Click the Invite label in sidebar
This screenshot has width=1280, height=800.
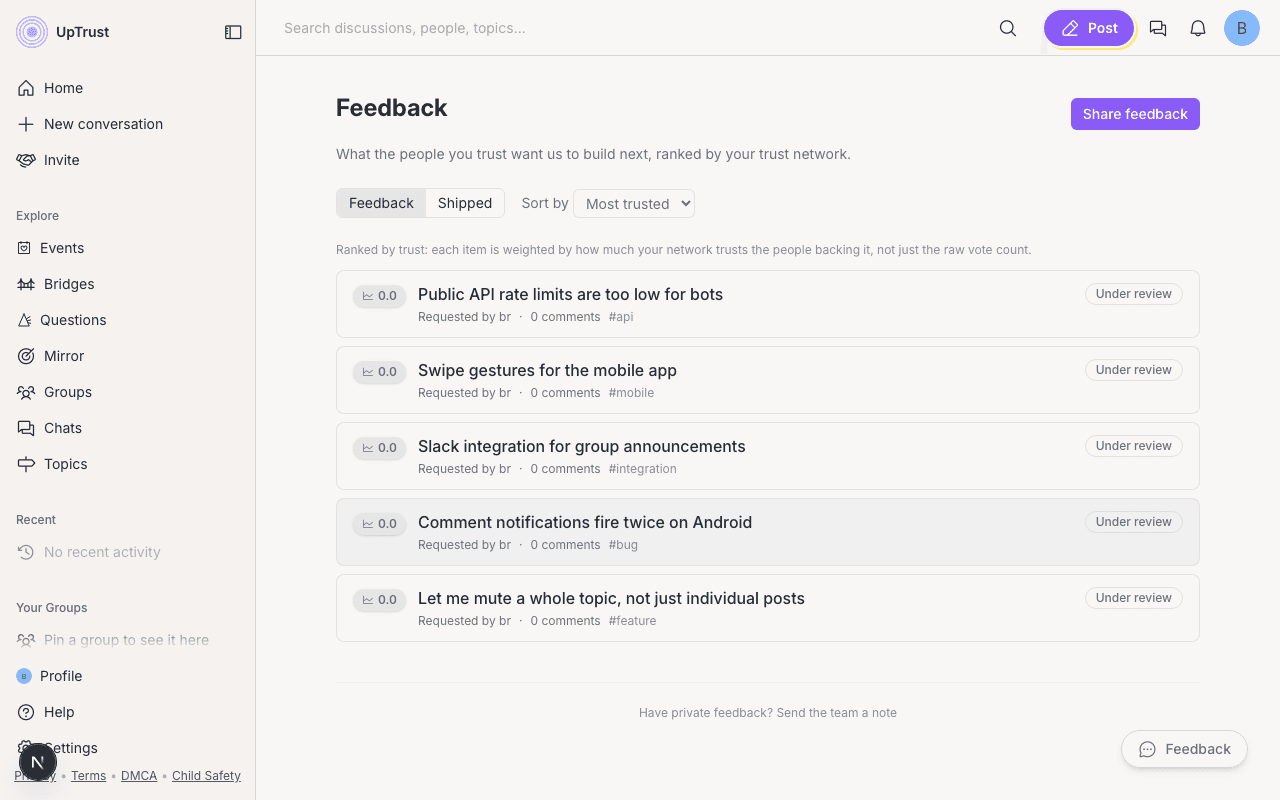[x=61, y=160]
